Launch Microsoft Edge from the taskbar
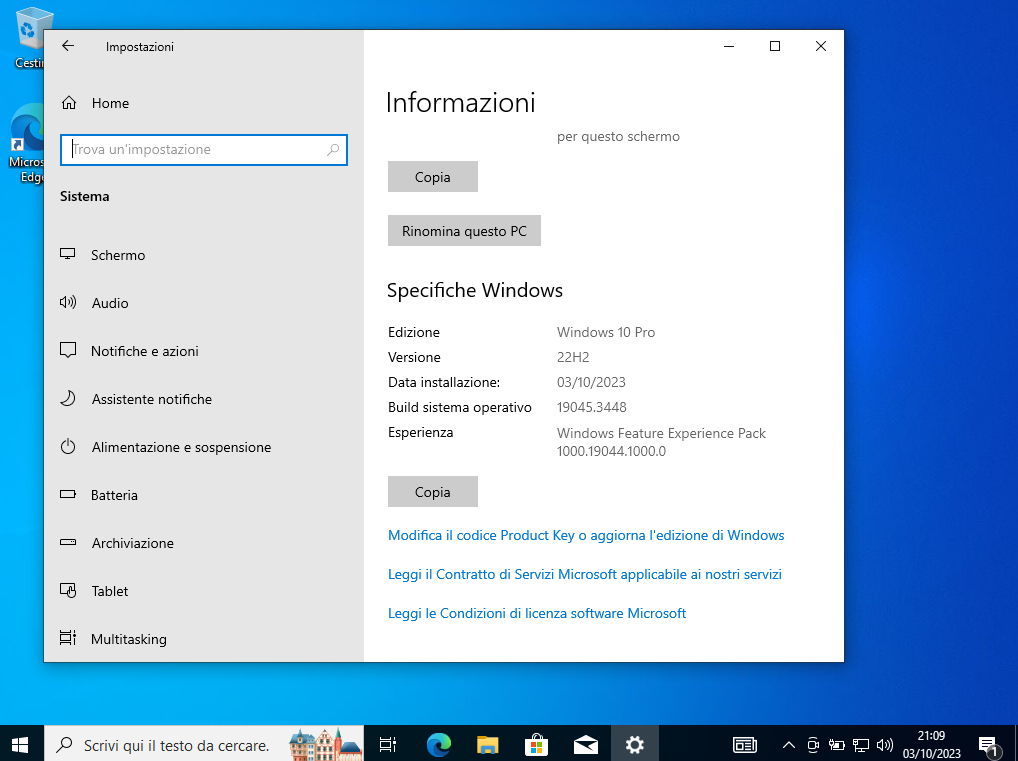1018x761 pixels. tap(439, 745)
